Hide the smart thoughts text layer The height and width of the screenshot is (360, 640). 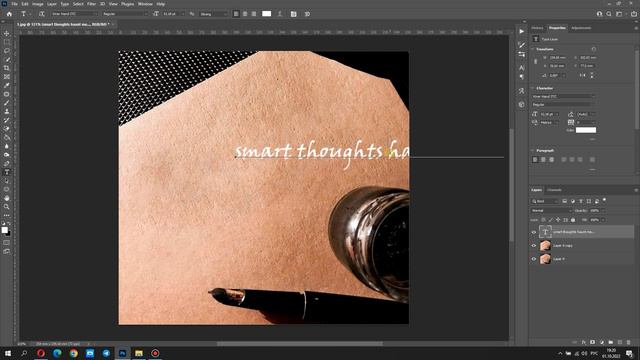point(533,232)
